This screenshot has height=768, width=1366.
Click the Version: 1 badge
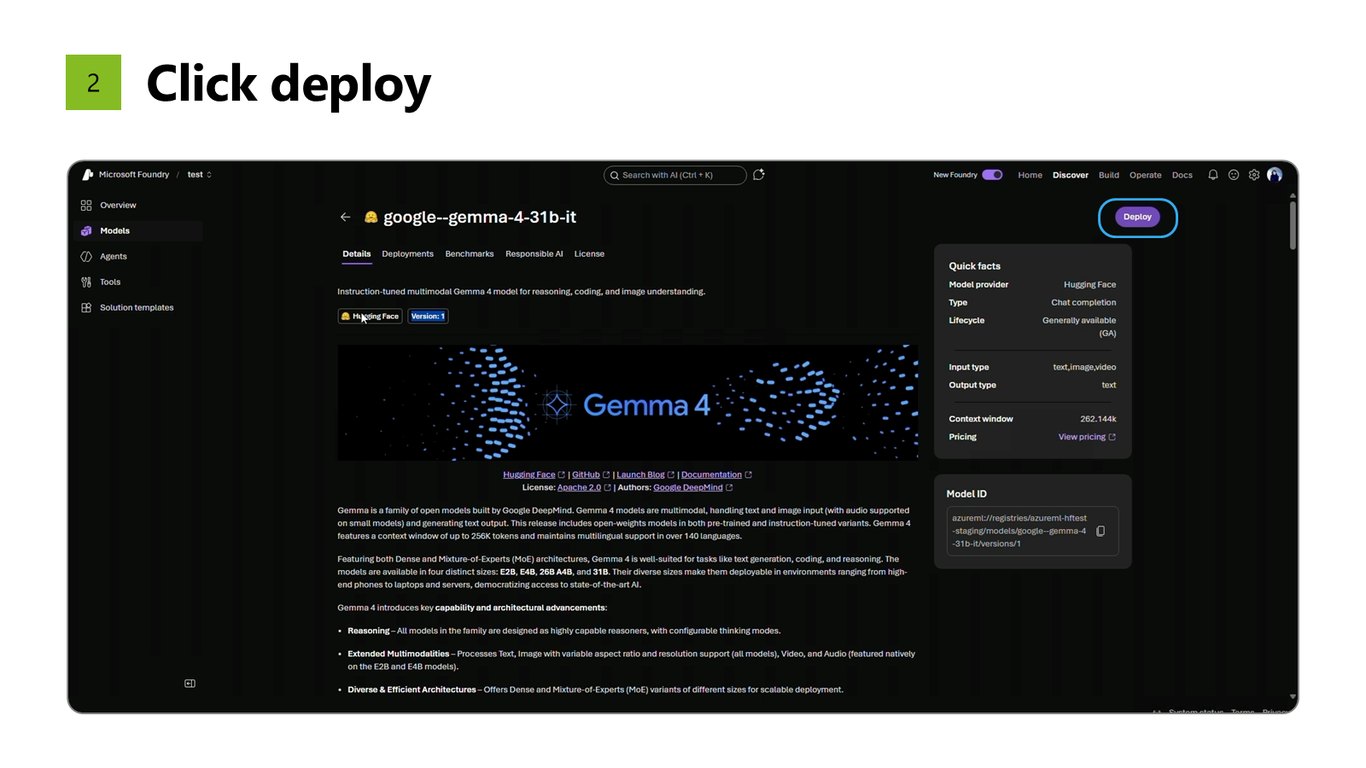[x=427, y=316]
